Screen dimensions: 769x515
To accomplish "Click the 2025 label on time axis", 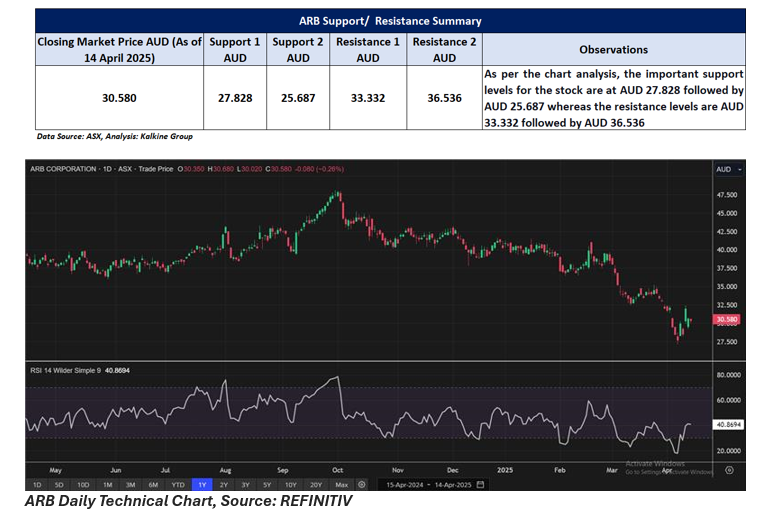I will tap(505, 470).
